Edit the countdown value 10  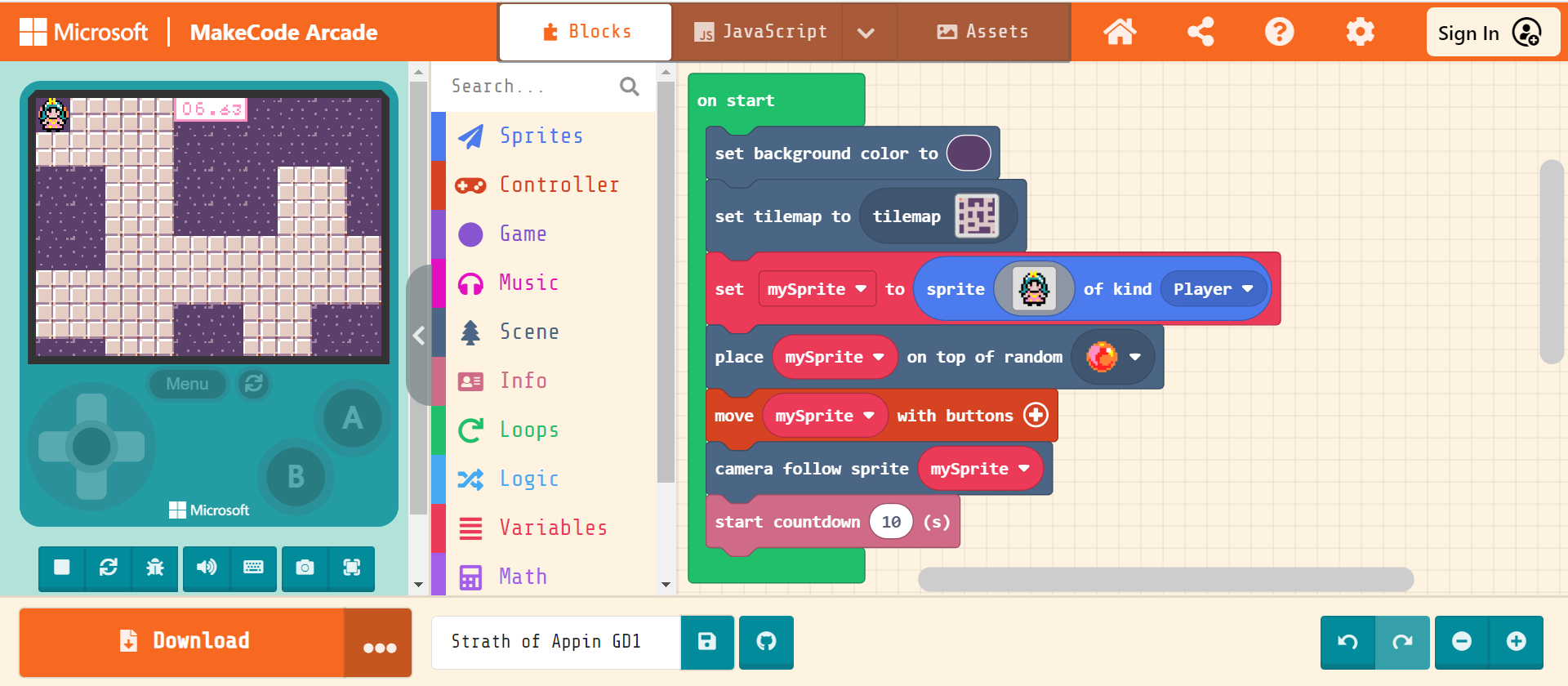891,522
